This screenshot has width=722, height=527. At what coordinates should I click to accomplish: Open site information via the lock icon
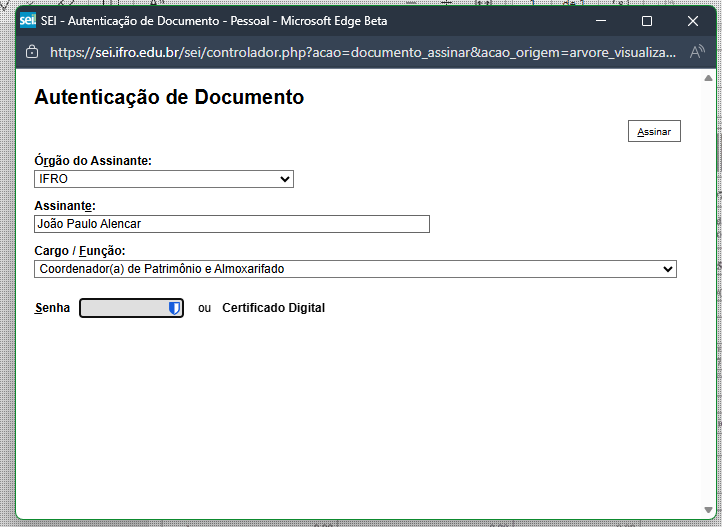coord(31,51)
